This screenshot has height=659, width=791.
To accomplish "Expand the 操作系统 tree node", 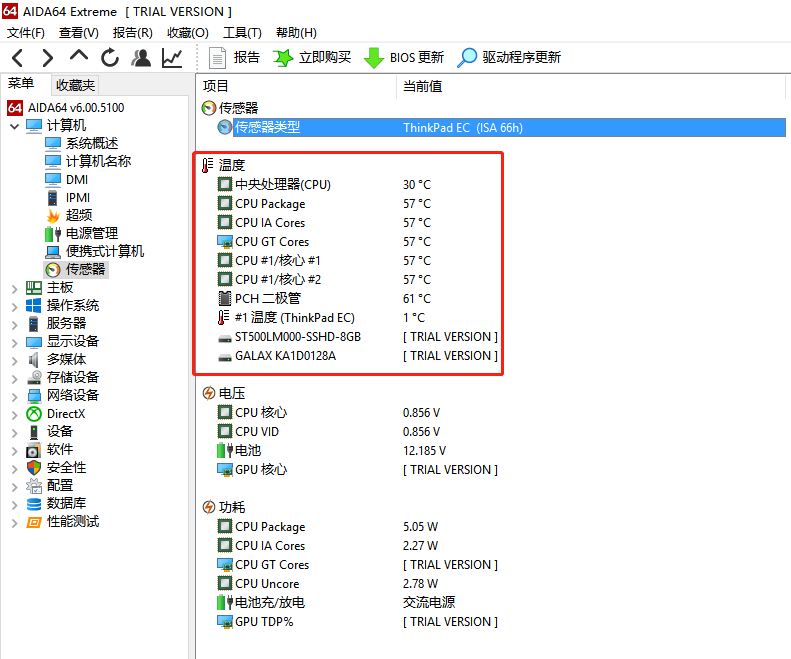I will 15,306.
